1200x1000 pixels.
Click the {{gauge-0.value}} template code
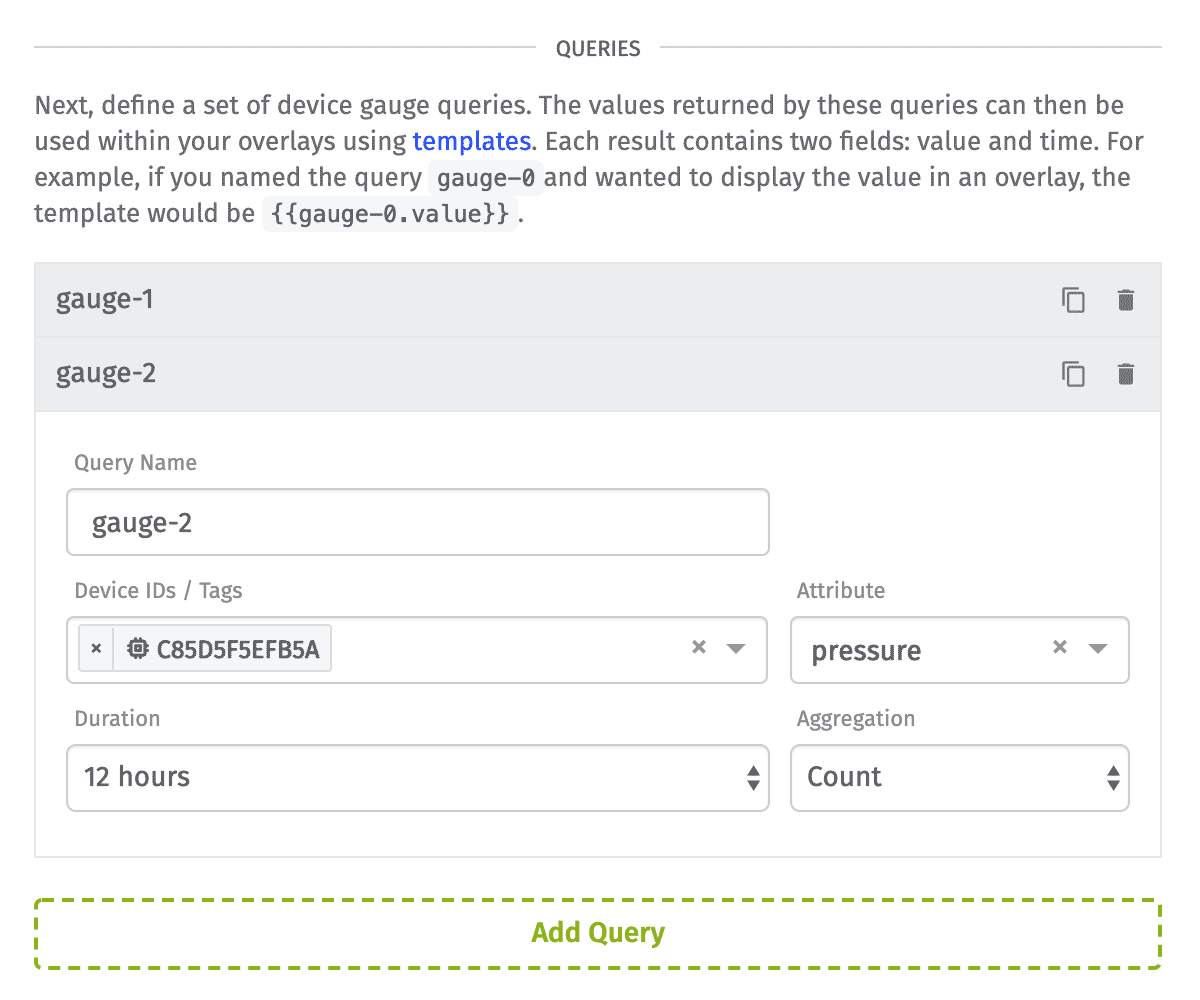[x=390, y=214]
